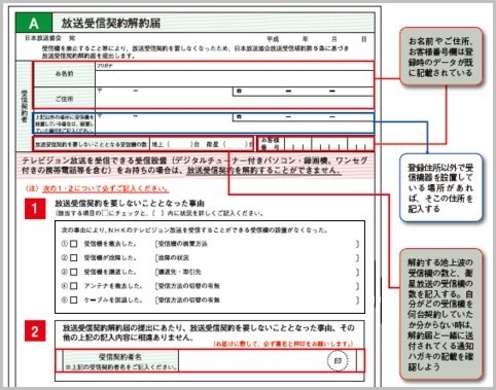Click the blue-outlined alternate installation address field
This screenshot has height=390, width=496.
203,123
